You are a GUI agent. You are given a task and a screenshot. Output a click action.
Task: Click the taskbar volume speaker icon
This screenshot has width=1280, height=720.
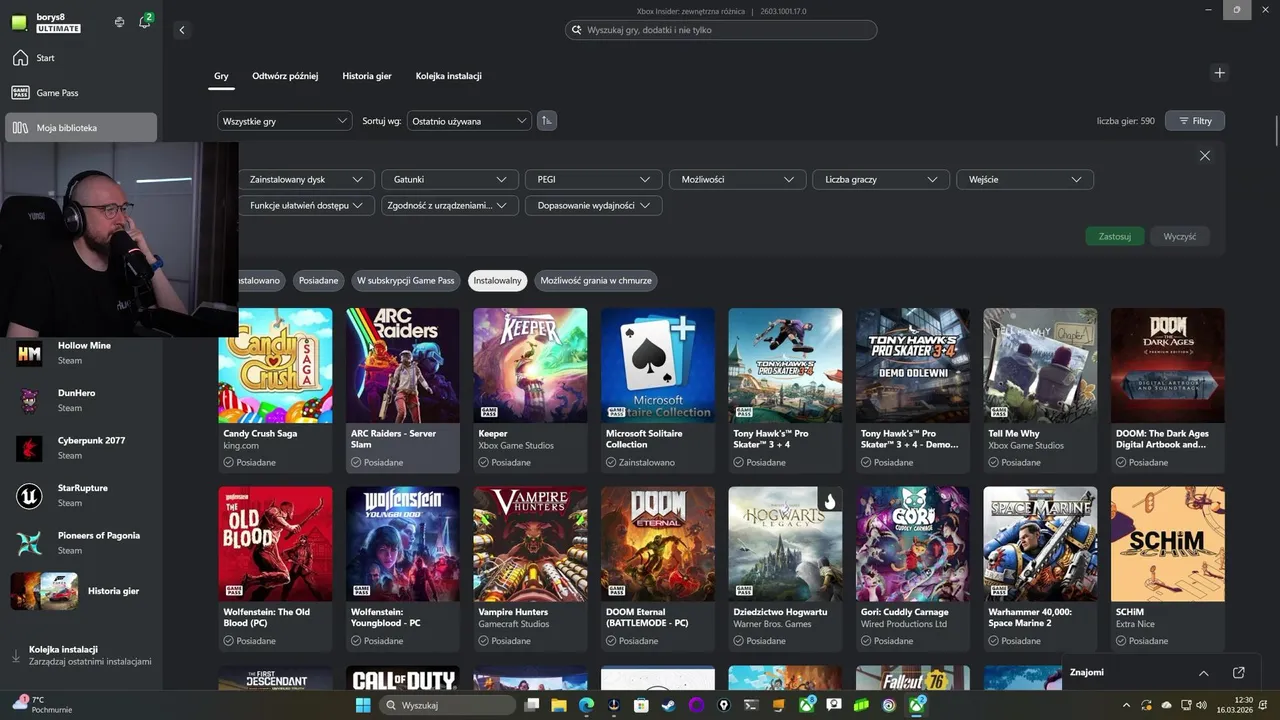coord(1201,705)
